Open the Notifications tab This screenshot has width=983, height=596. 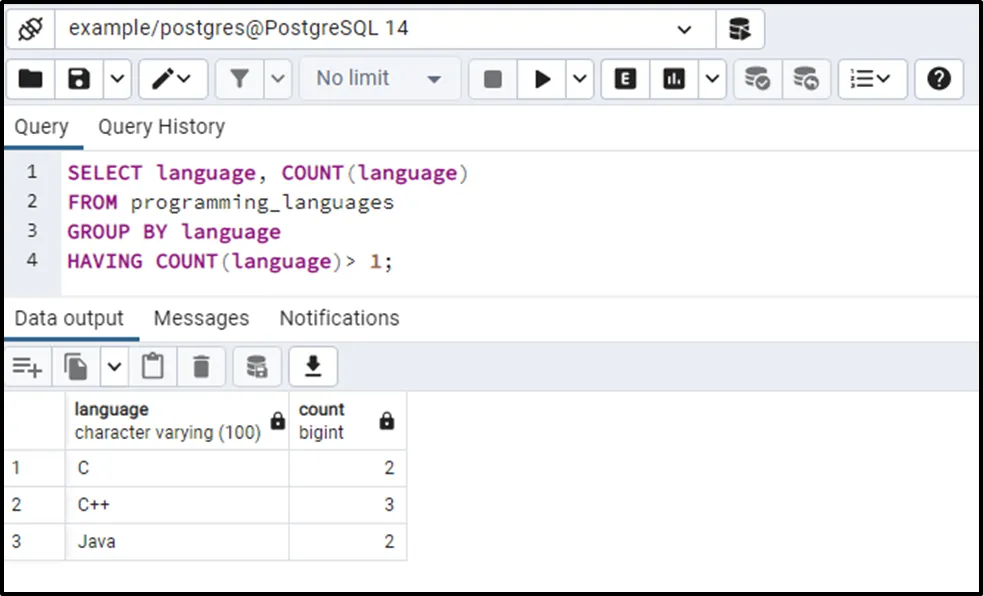pyautogui.click(x=339, y=318)
